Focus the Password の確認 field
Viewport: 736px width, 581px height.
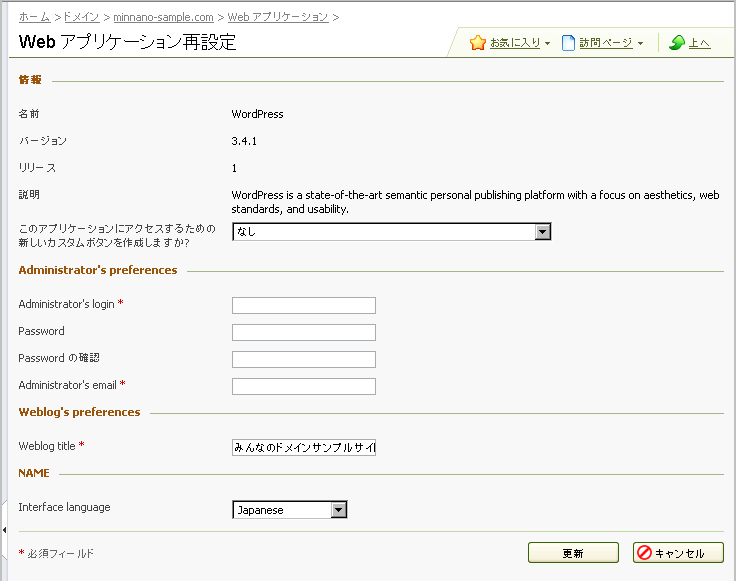click(304, 359)
